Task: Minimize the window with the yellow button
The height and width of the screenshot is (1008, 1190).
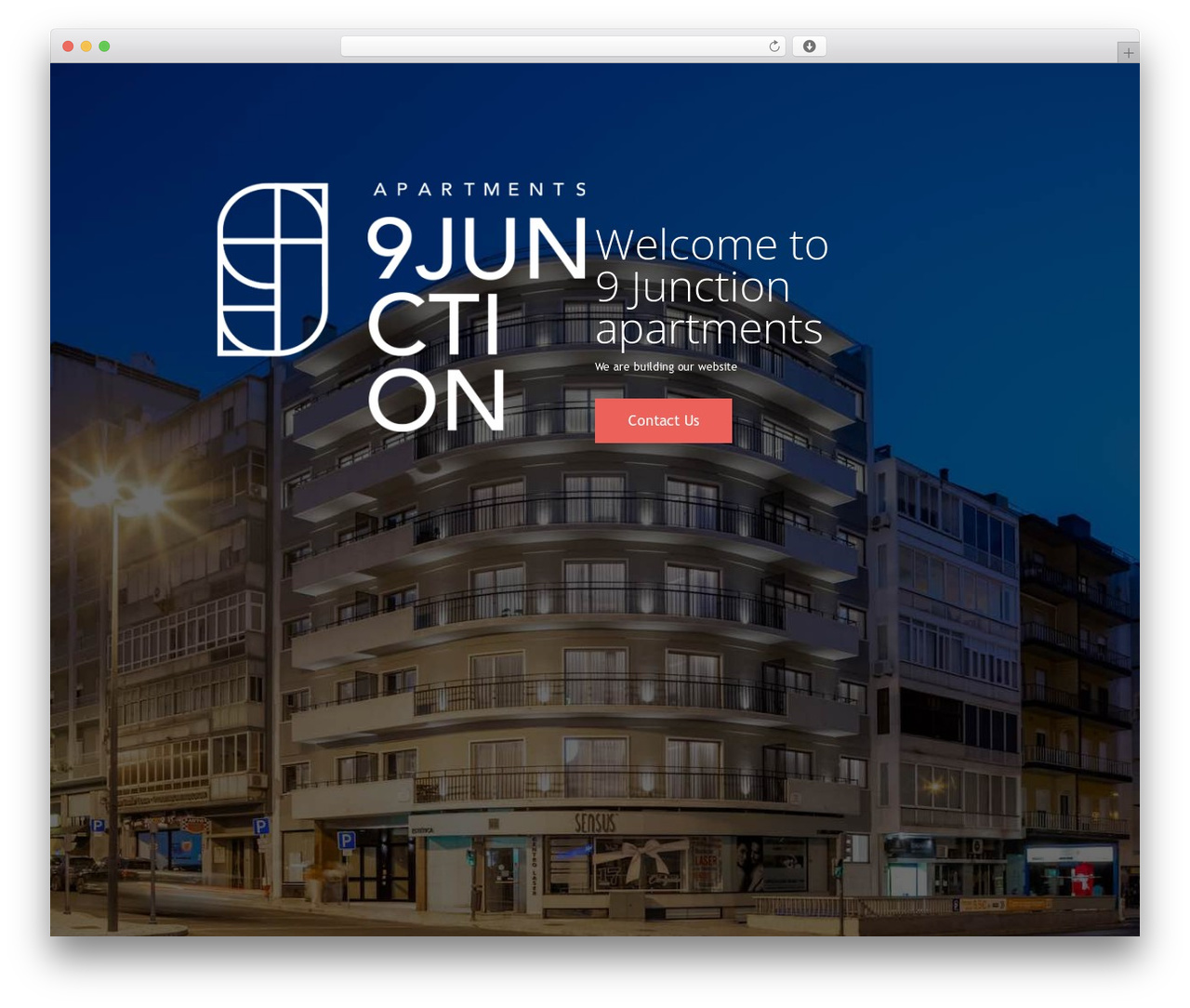Action: 86,46
